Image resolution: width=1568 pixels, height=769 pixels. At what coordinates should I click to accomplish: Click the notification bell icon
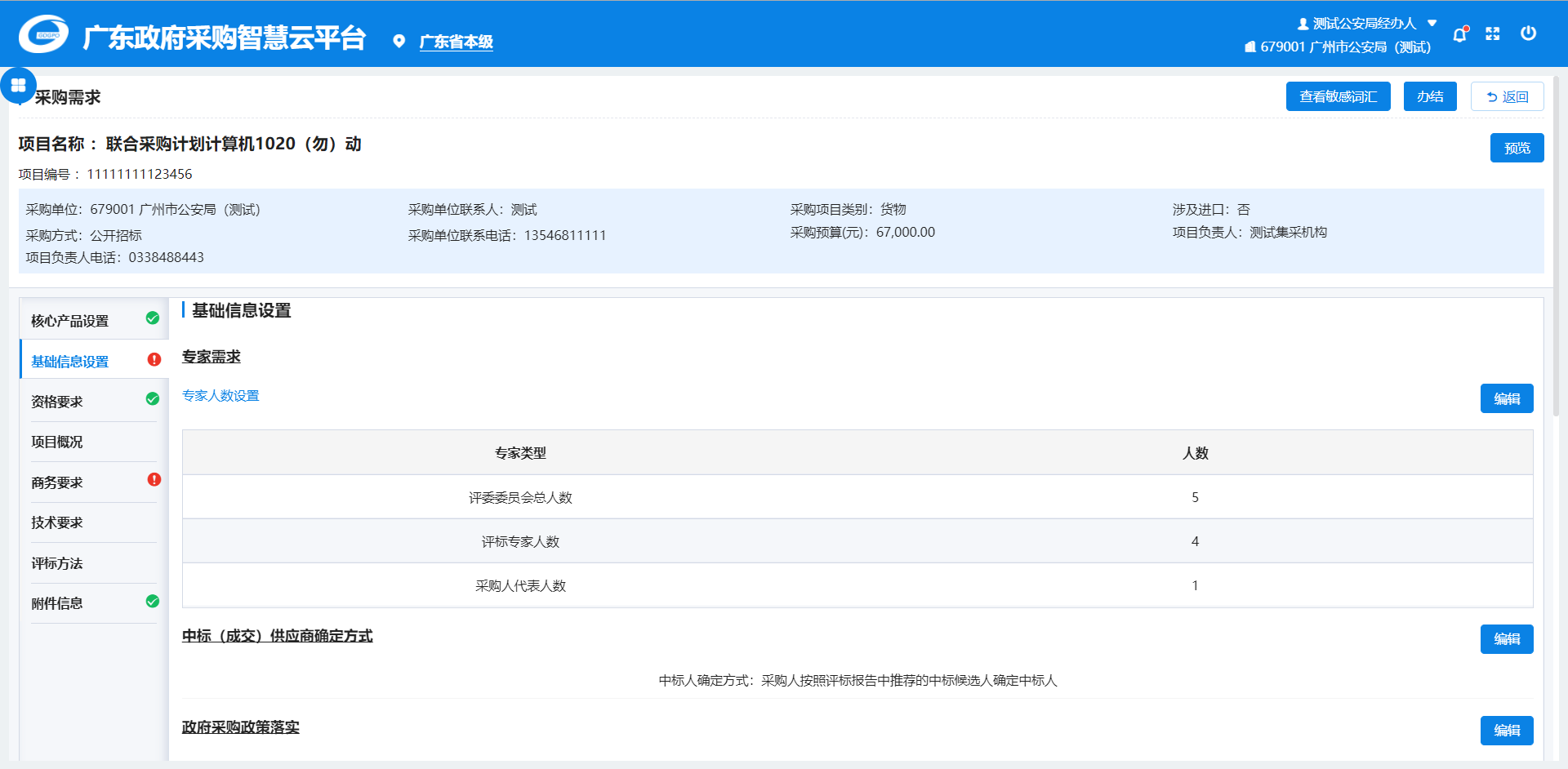(x=1459, y=34)
